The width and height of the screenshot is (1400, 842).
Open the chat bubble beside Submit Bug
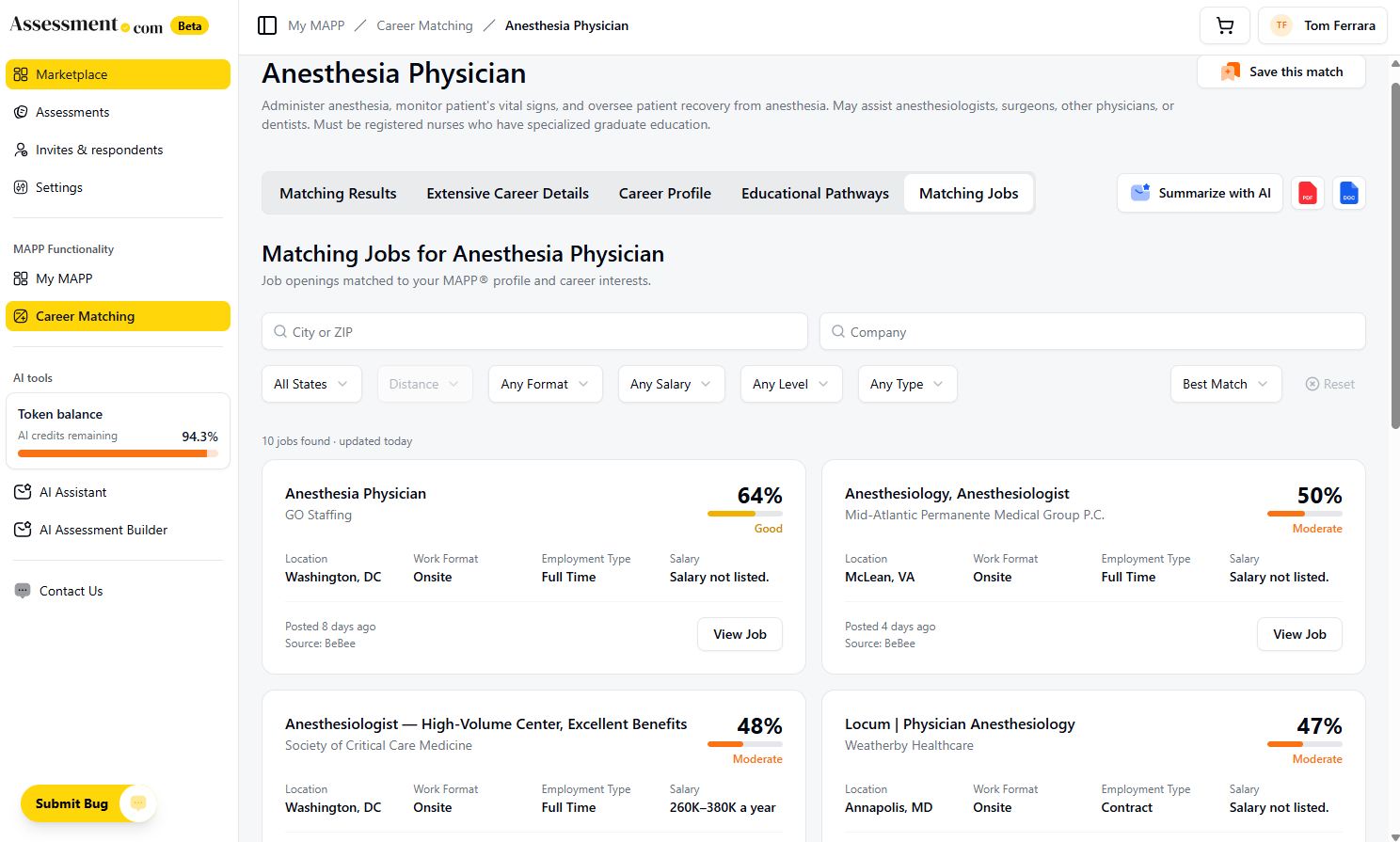tap(138, 802)
